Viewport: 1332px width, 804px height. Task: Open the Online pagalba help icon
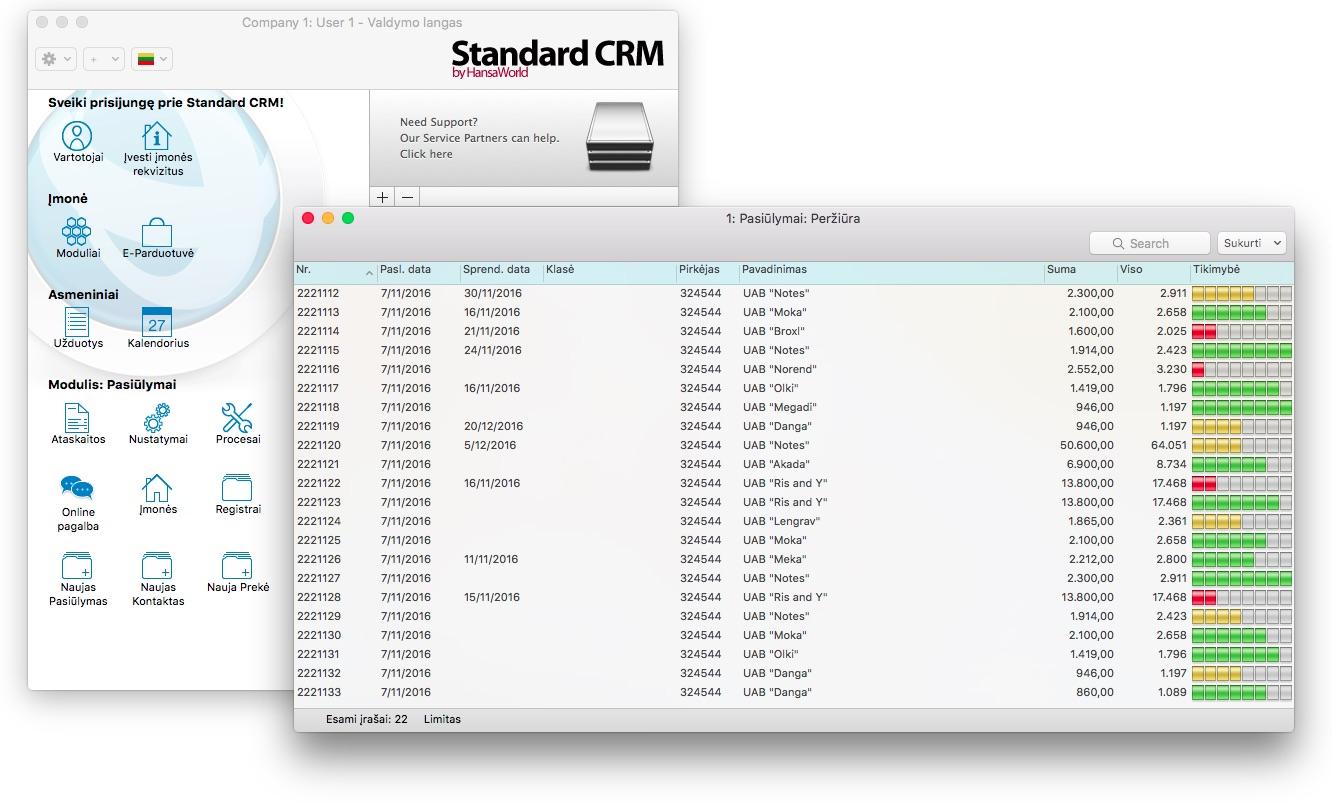[77, 489]
